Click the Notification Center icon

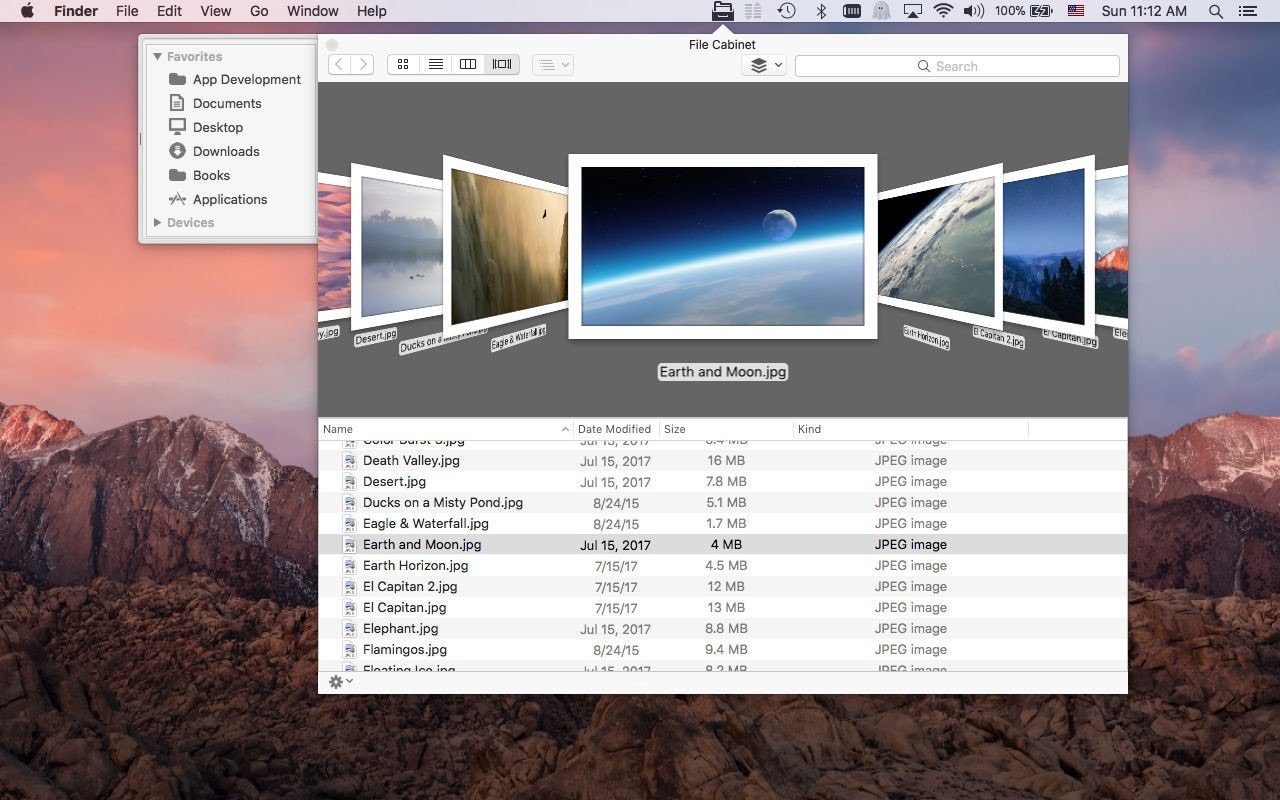point(1247,11)
